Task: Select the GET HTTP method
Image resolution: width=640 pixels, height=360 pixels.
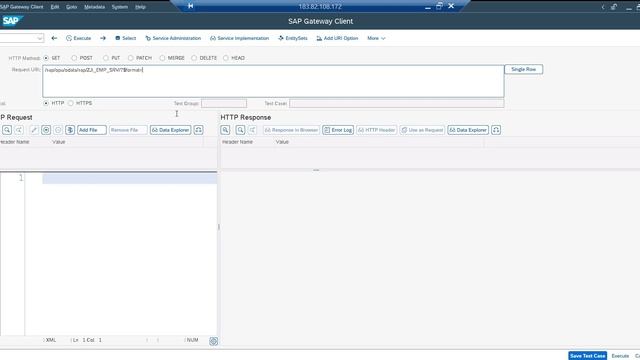Action: [x=46, y=58]
